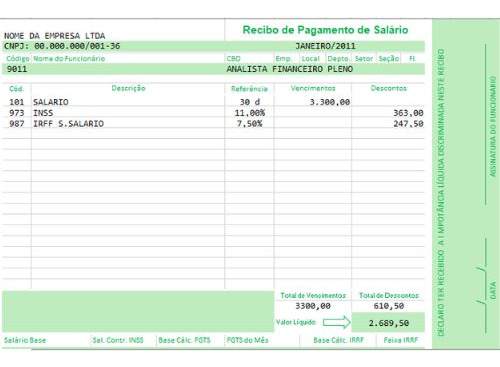500x367 pixels.
Task: Click the 'CBO' column label
Action: click(233, 59)
